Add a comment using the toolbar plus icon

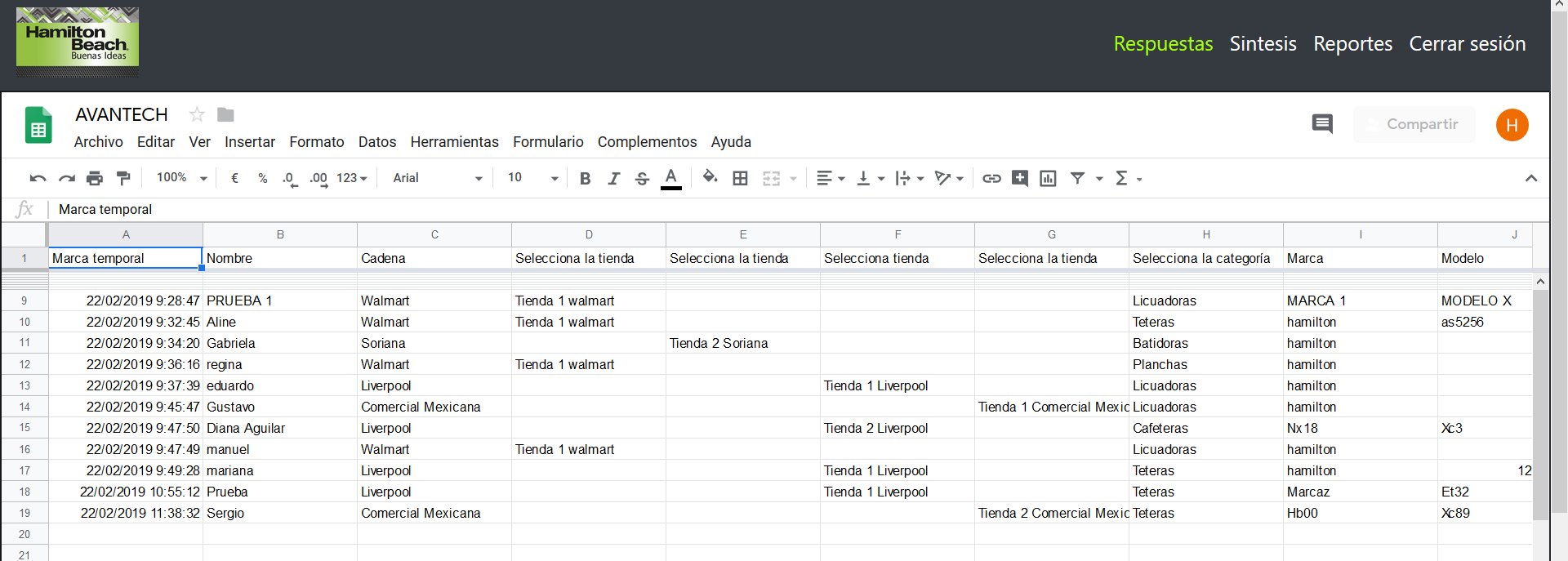[x=1019, y=178]
